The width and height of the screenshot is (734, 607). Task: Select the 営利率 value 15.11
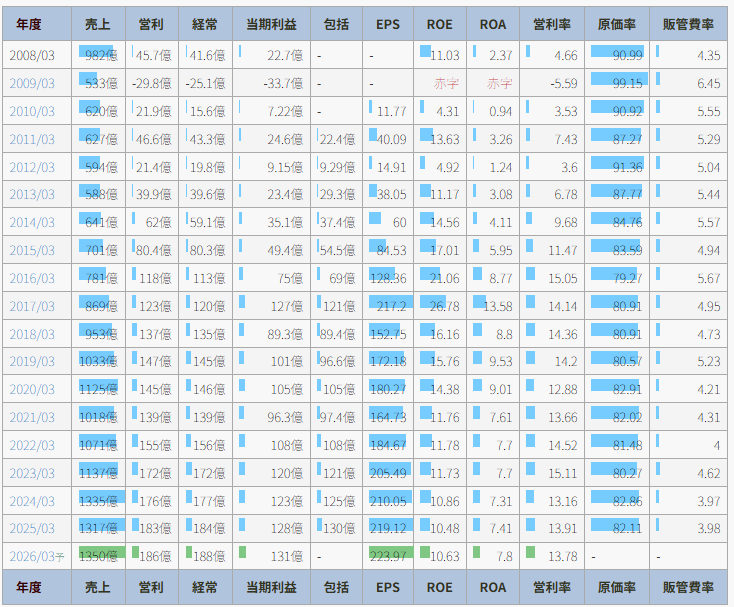560,473
